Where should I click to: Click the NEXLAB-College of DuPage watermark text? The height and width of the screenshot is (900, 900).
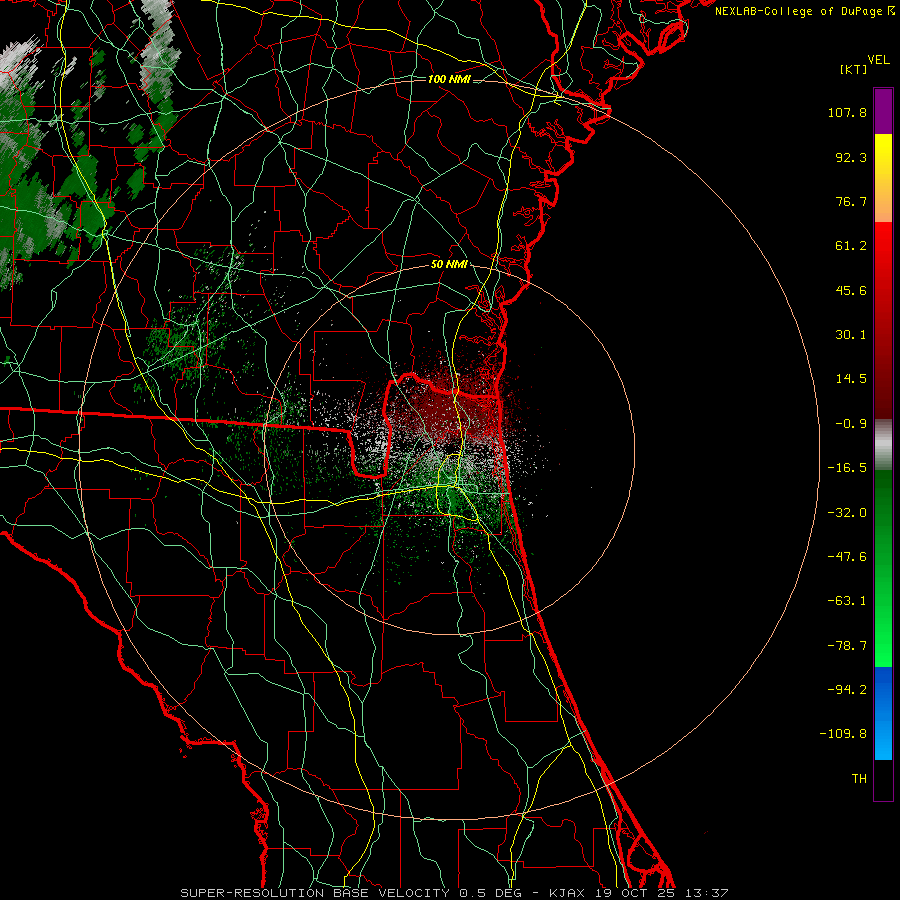click(805, 11)
